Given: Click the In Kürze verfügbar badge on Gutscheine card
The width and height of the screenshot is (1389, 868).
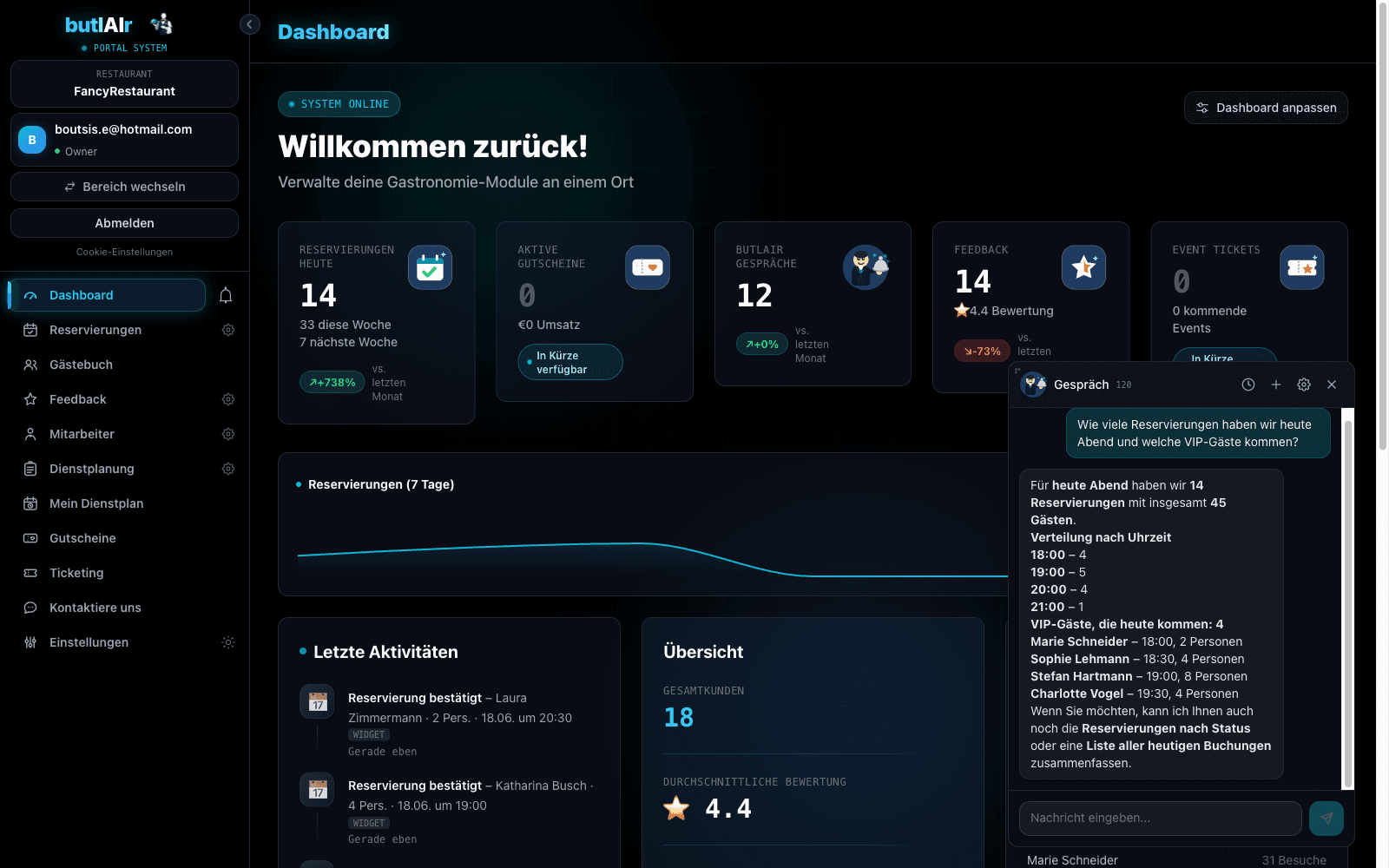Looking at the screenshot, I should click(570, 362).
